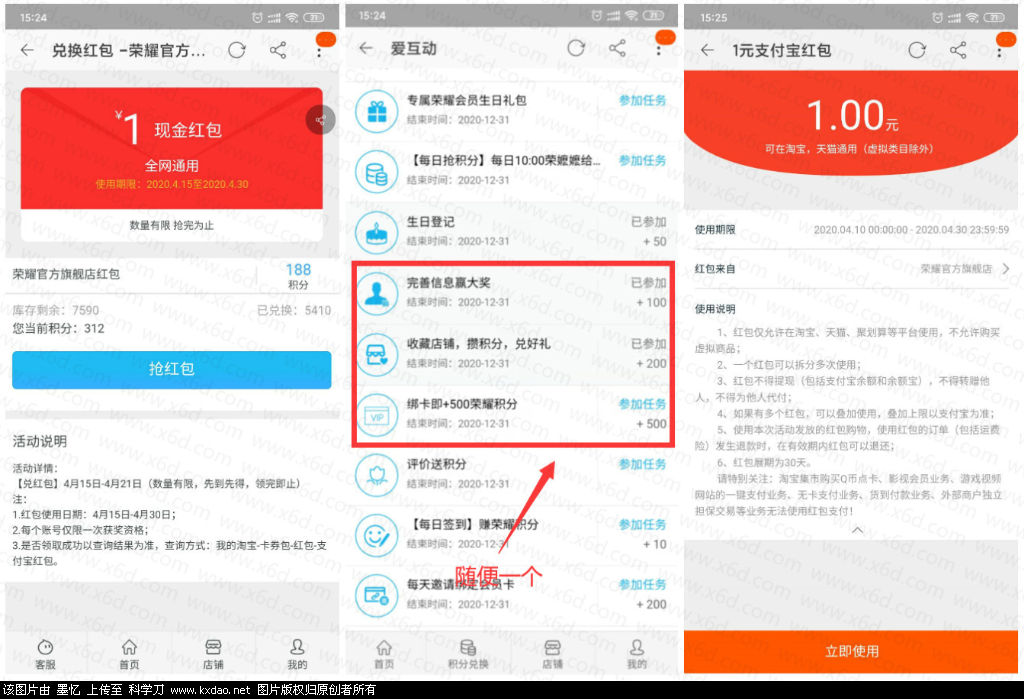
Task: Tap the 活动说明 heading
Action: tap(40, 442)
